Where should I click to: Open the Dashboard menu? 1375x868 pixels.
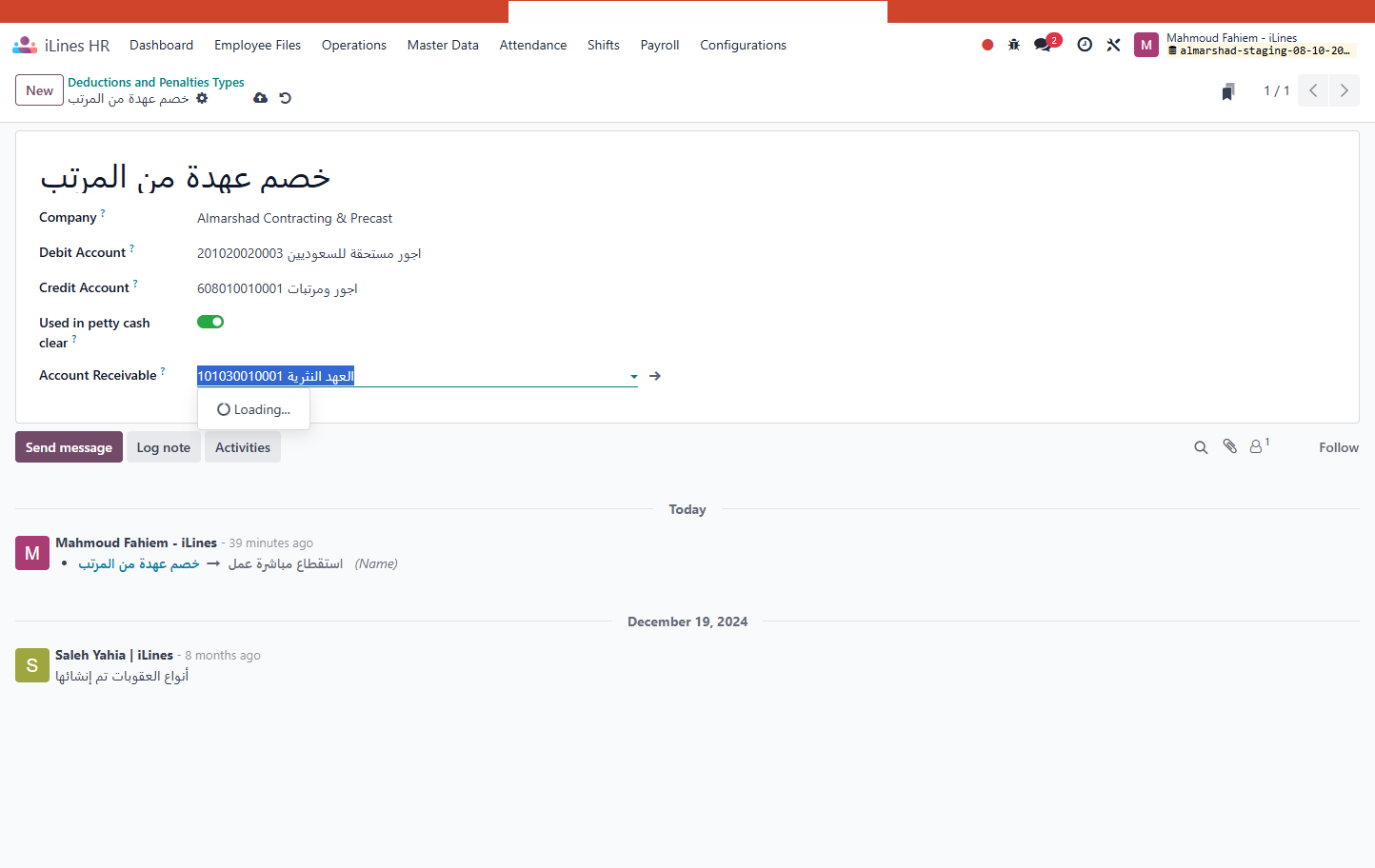pos(161,45)
